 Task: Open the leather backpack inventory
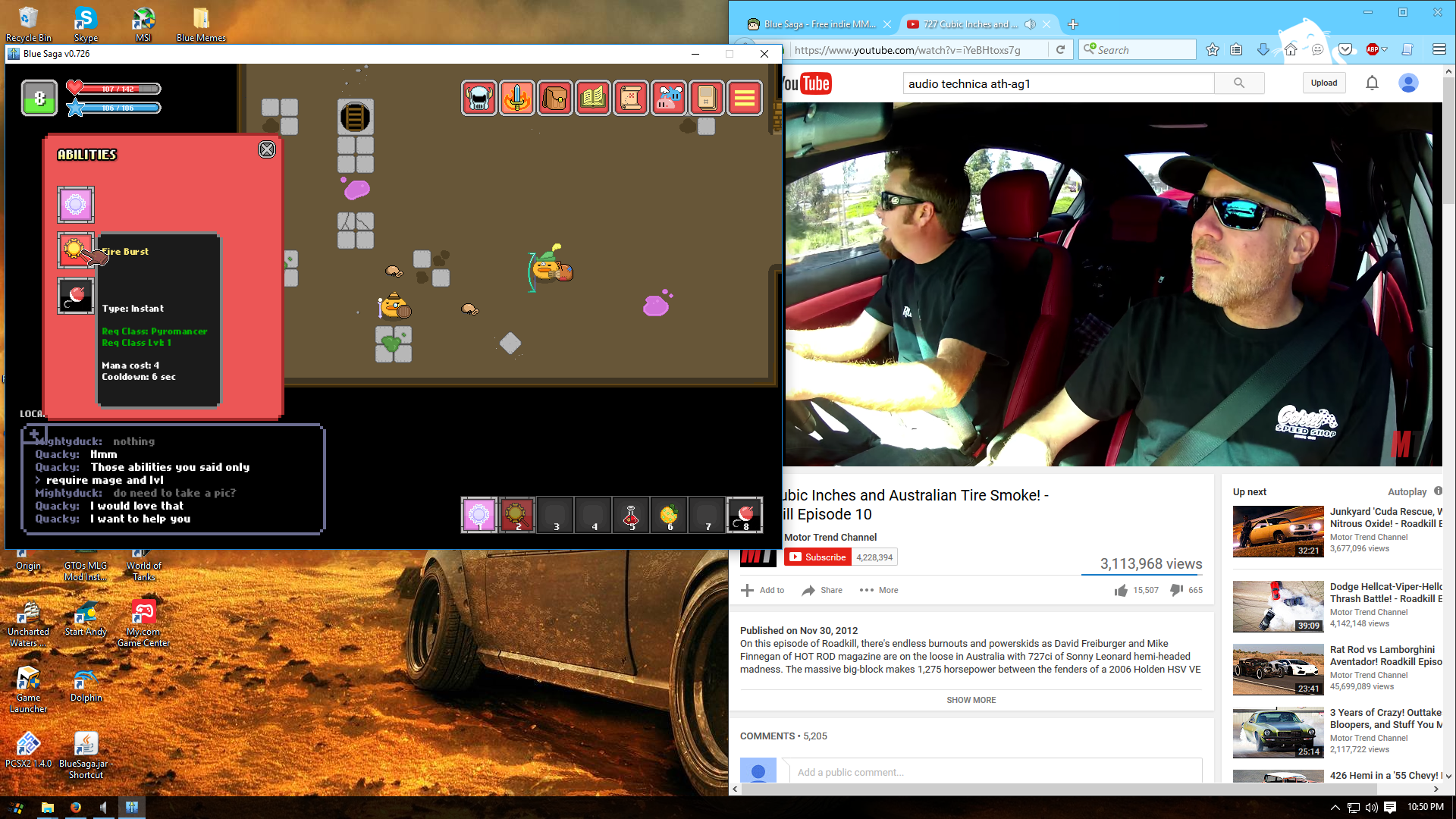(555, 98)
